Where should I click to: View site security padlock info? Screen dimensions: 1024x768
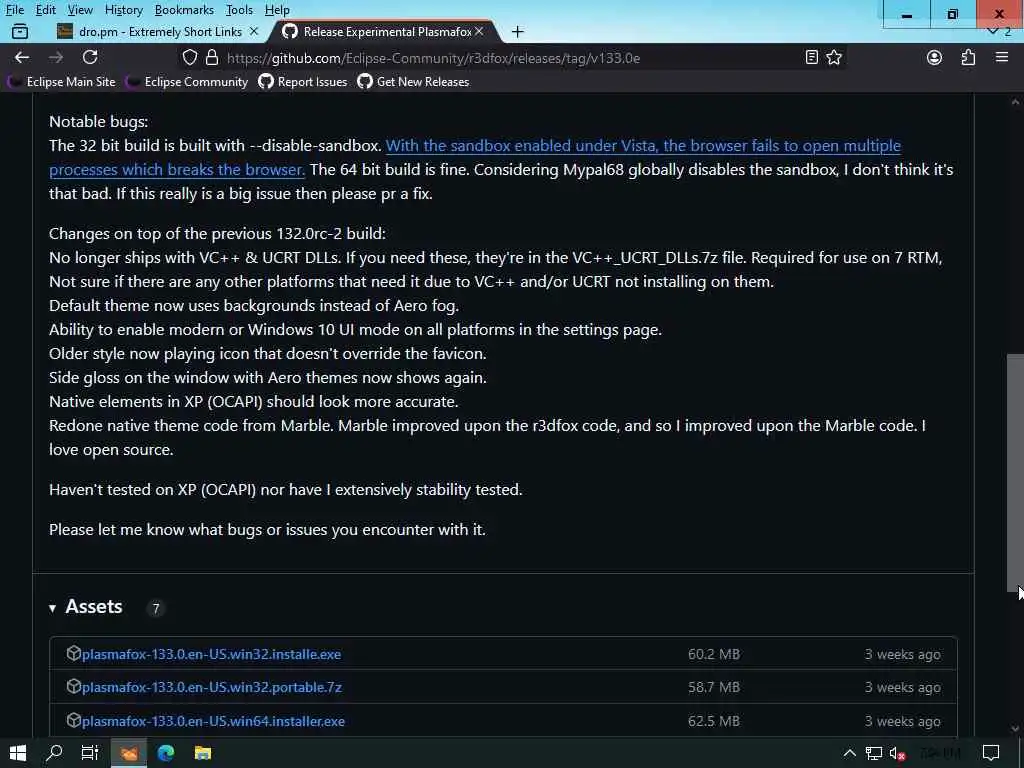pyautogui.click(x=212, y=57)
